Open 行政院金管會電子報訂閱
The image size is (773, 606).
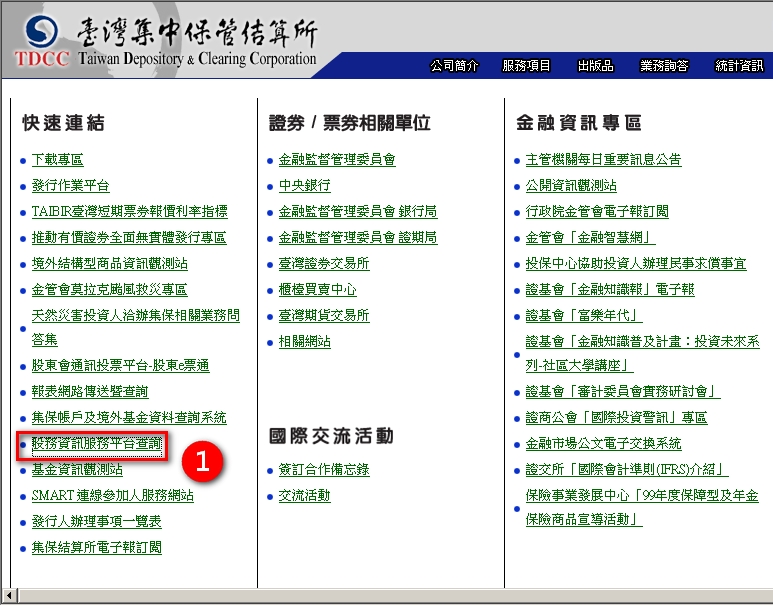click(597, 212)
